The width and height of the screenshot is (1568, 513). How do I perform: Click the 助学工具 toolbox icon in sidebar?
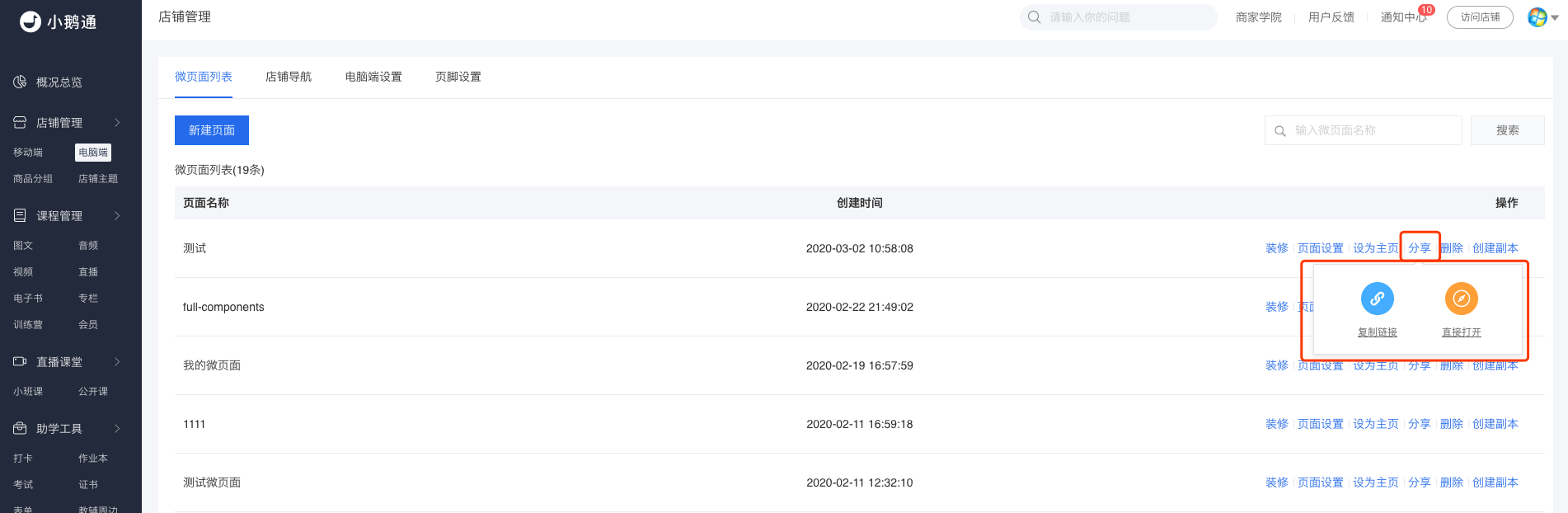20,428
